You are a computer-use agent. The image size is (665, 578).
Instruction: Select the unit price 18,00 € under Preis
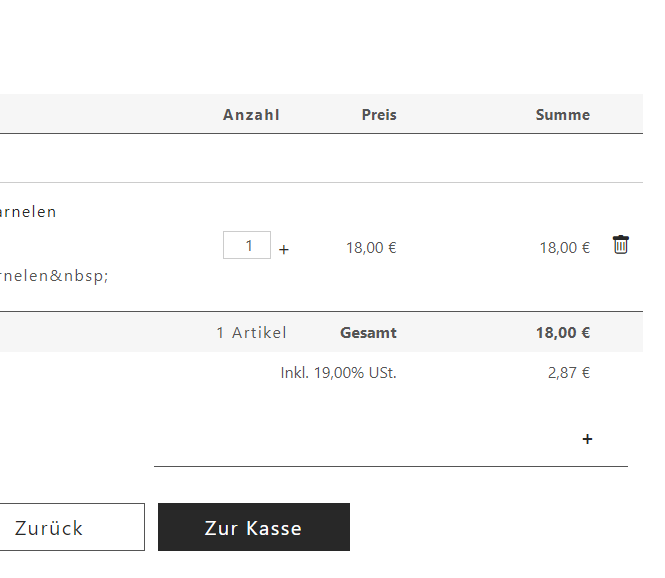[371, 248]
